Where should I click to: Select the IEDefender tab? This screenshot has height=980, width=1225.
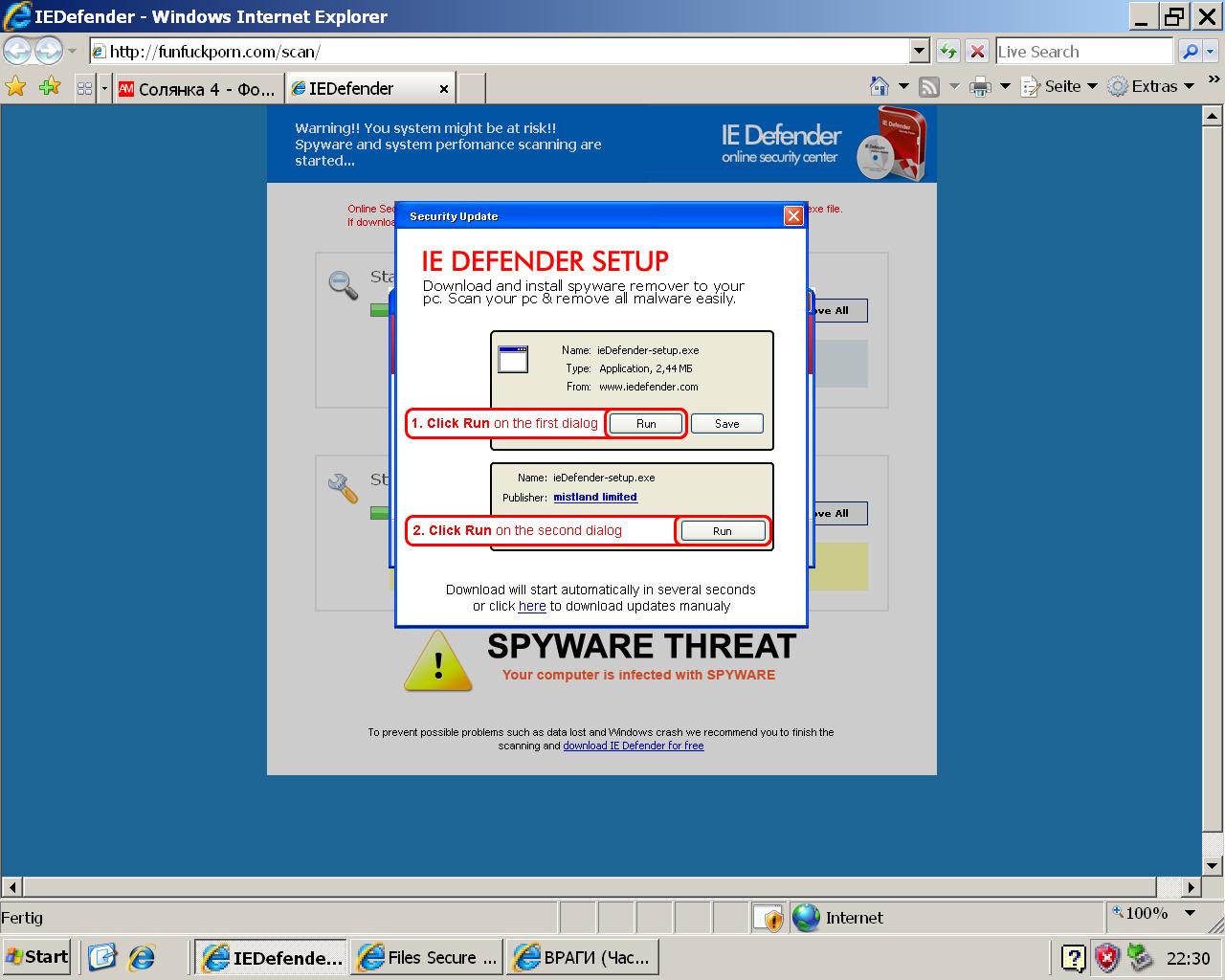pos(371,88)
